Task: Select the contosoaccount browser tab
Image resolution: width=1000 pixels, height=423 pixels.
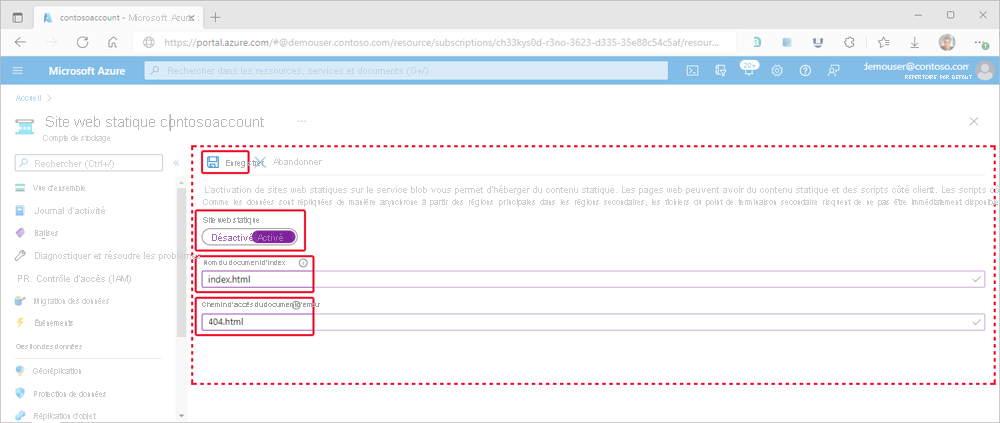Action: 119,17
